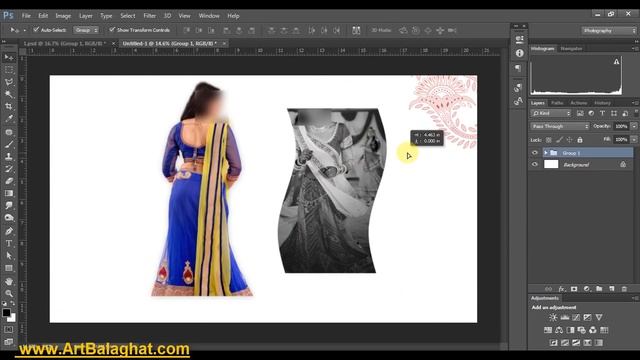Screen dimensions: 640x360
Task: Toggle lock position
Action: 569,140
